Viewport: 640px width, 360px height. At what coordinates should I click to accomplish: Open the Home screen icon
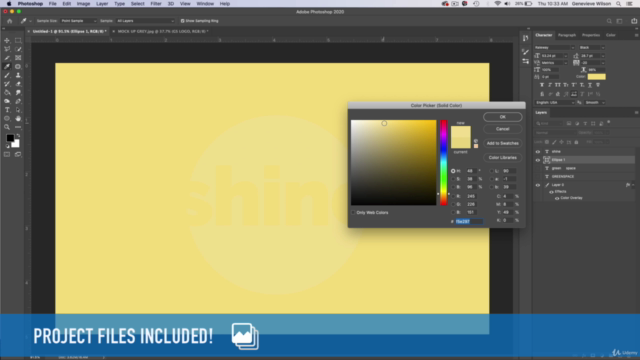click(x=10, y=21)
